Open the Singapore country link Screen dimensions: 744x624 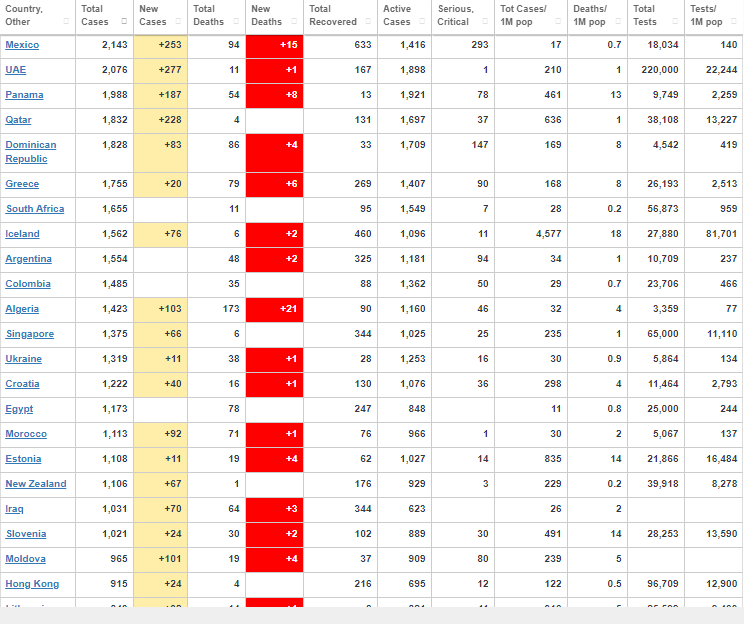30,334
